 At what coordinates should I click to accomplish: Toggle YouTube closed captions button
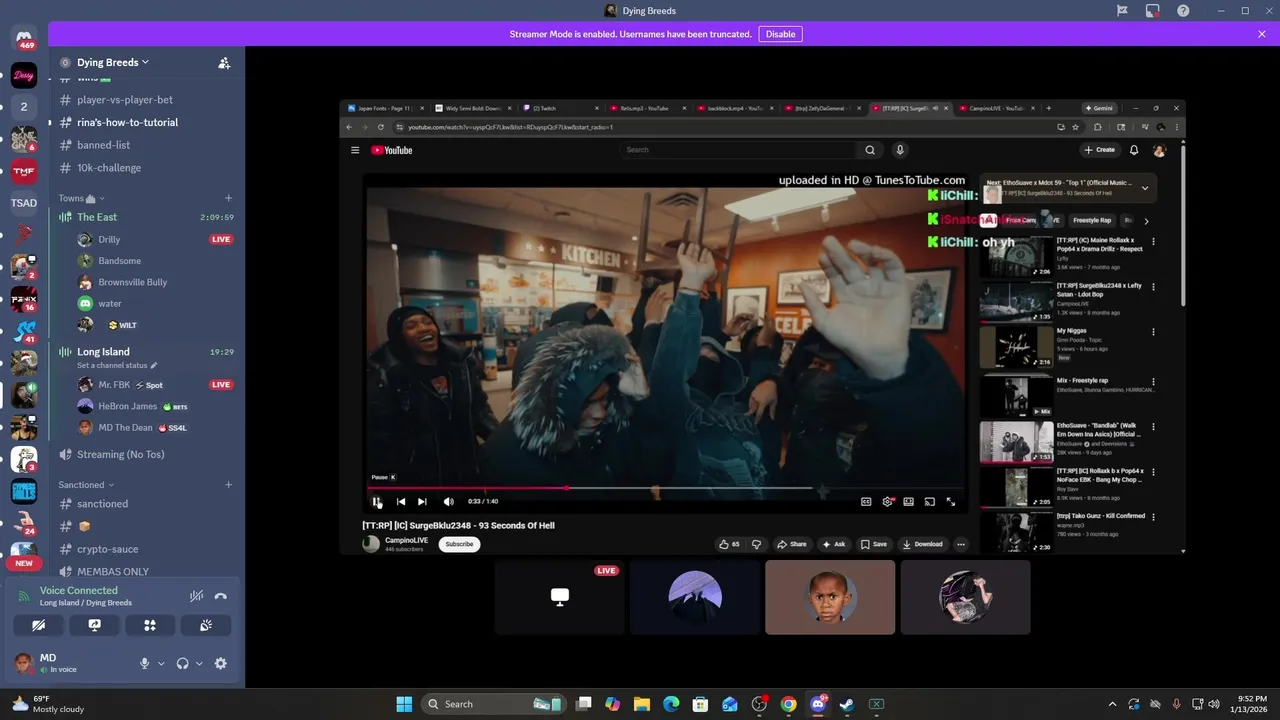(866, 502)
